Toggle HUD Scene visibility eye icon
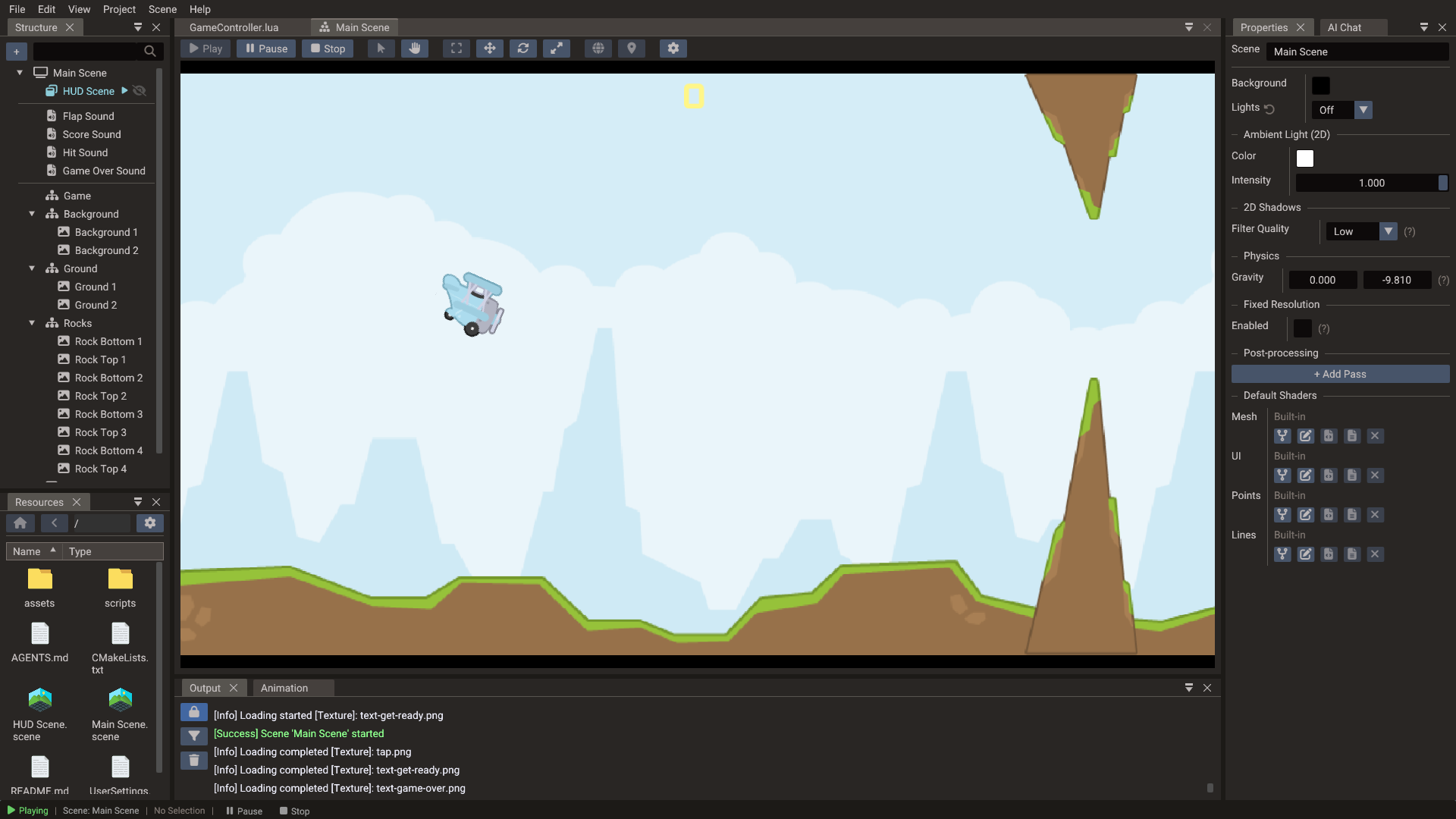The image size is (1456, 819). tap(140, 91)
